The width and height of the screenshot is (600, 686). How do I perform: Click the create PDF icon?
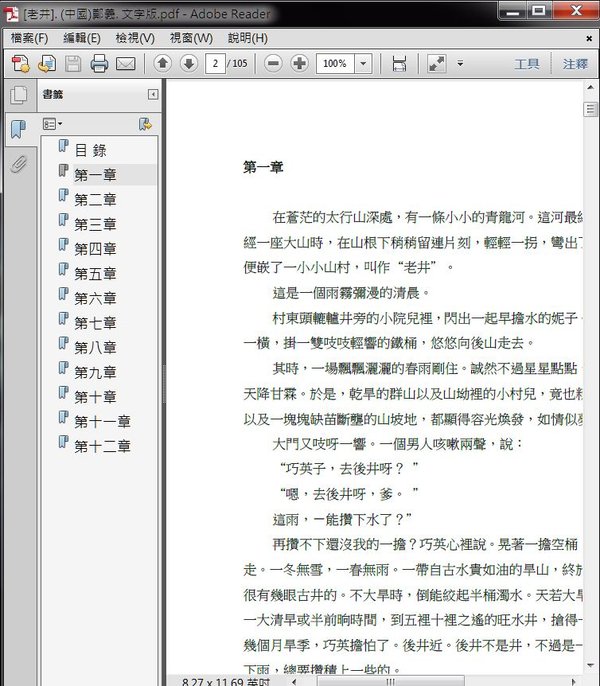20,64
